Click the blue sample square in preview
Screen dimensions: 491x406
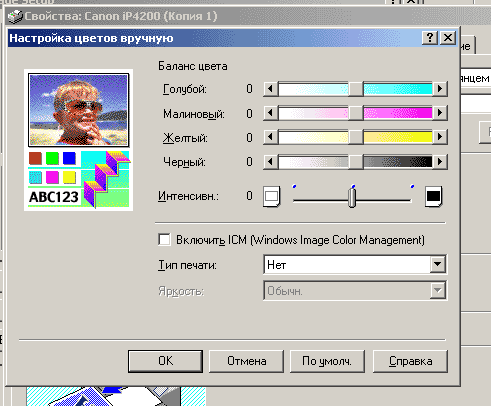point(69,158)
